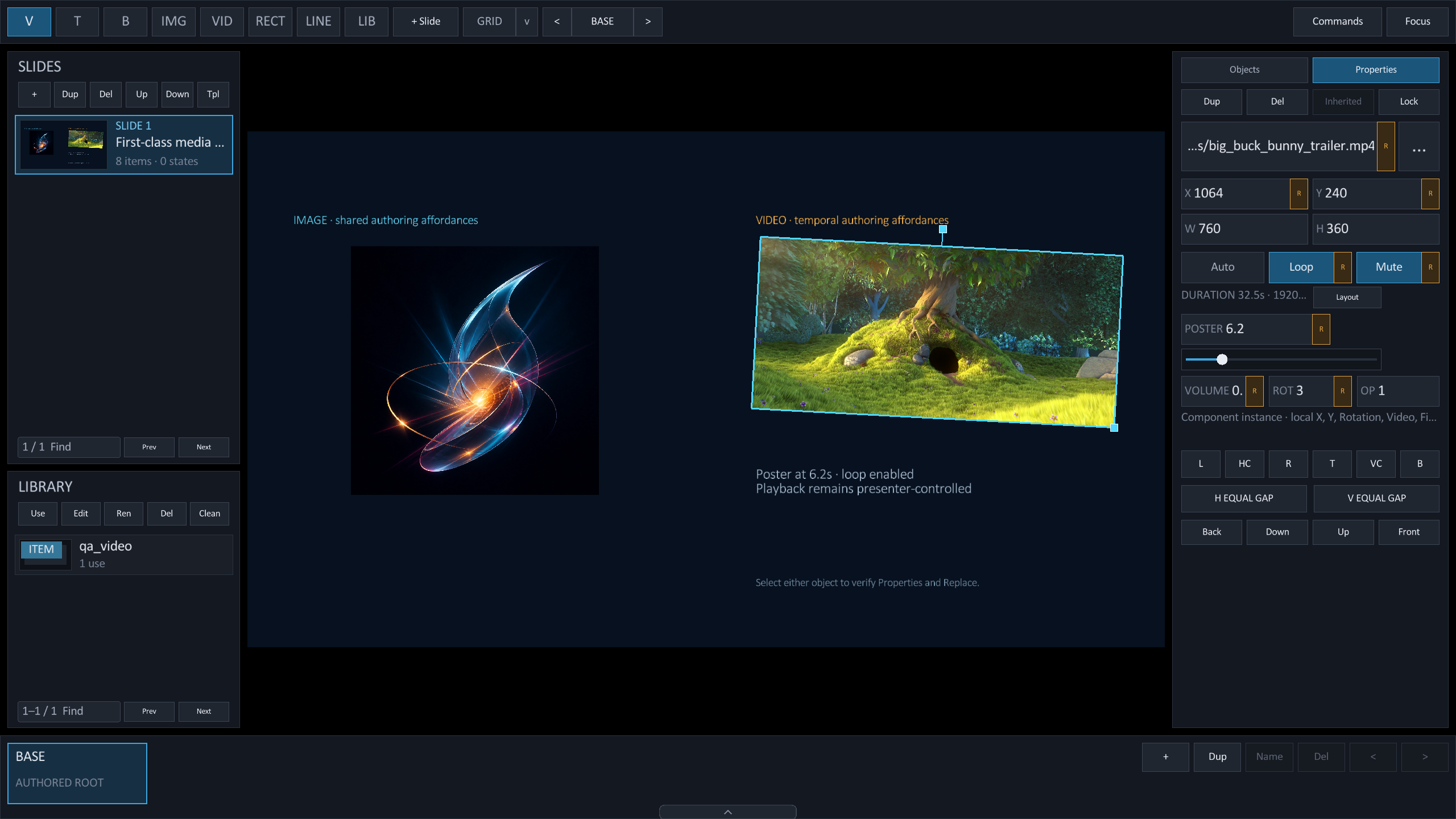
Task: Click the slides Find field
Action: [x=69, y=447]
